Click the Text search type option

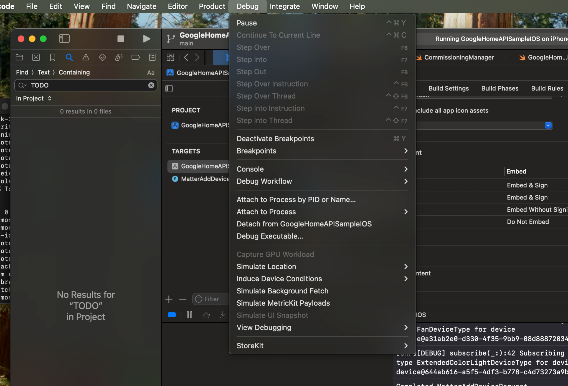[x=43, y=72]
